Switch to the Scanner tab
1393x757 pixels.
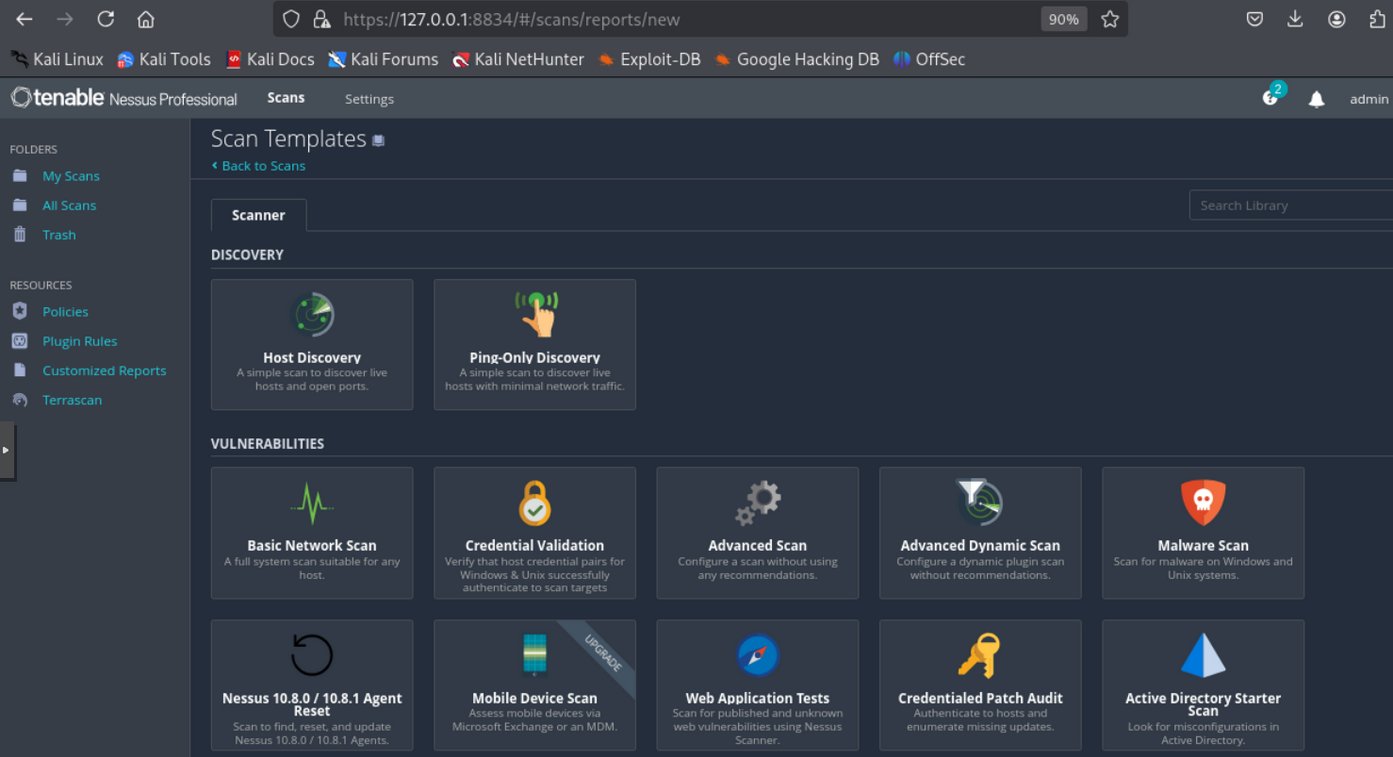click(x=258, y=215)
